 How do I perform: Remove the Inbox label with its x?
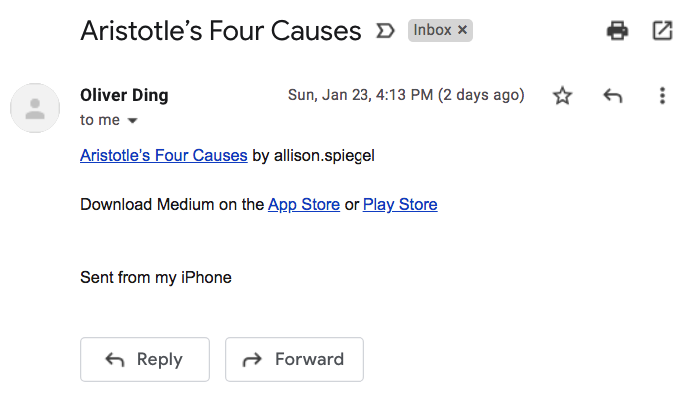(x=462, y=30)
